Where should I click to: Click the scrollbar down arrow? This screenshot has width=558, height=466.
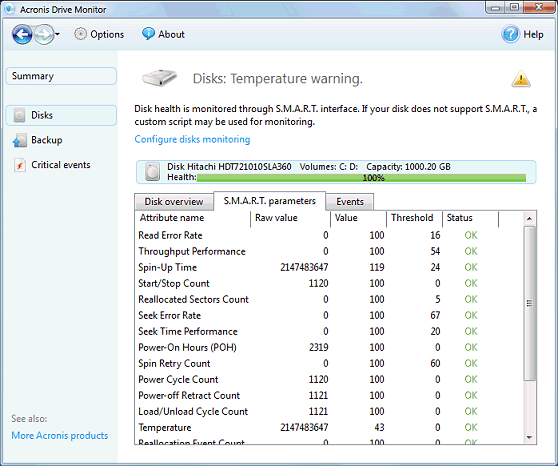[529, 438]
